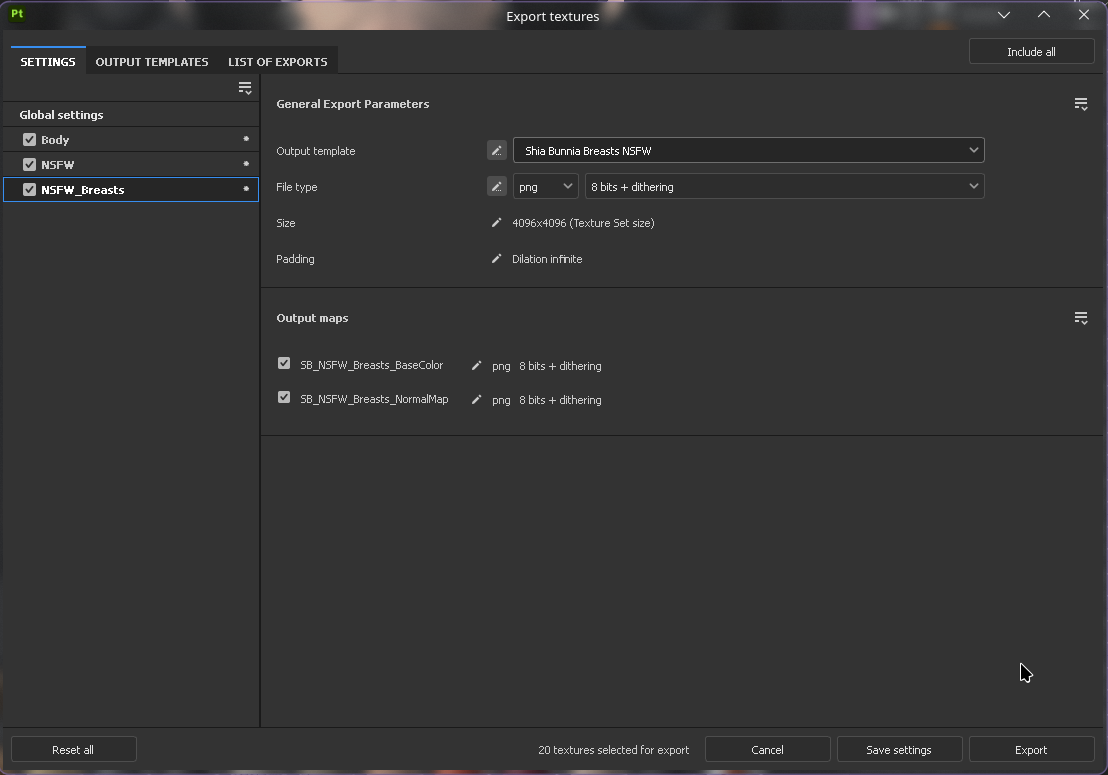This screenshot has height=775, width=1108.
Task: Switch to the LIST OF EXPORTS tab
Action: pos(277,62)
